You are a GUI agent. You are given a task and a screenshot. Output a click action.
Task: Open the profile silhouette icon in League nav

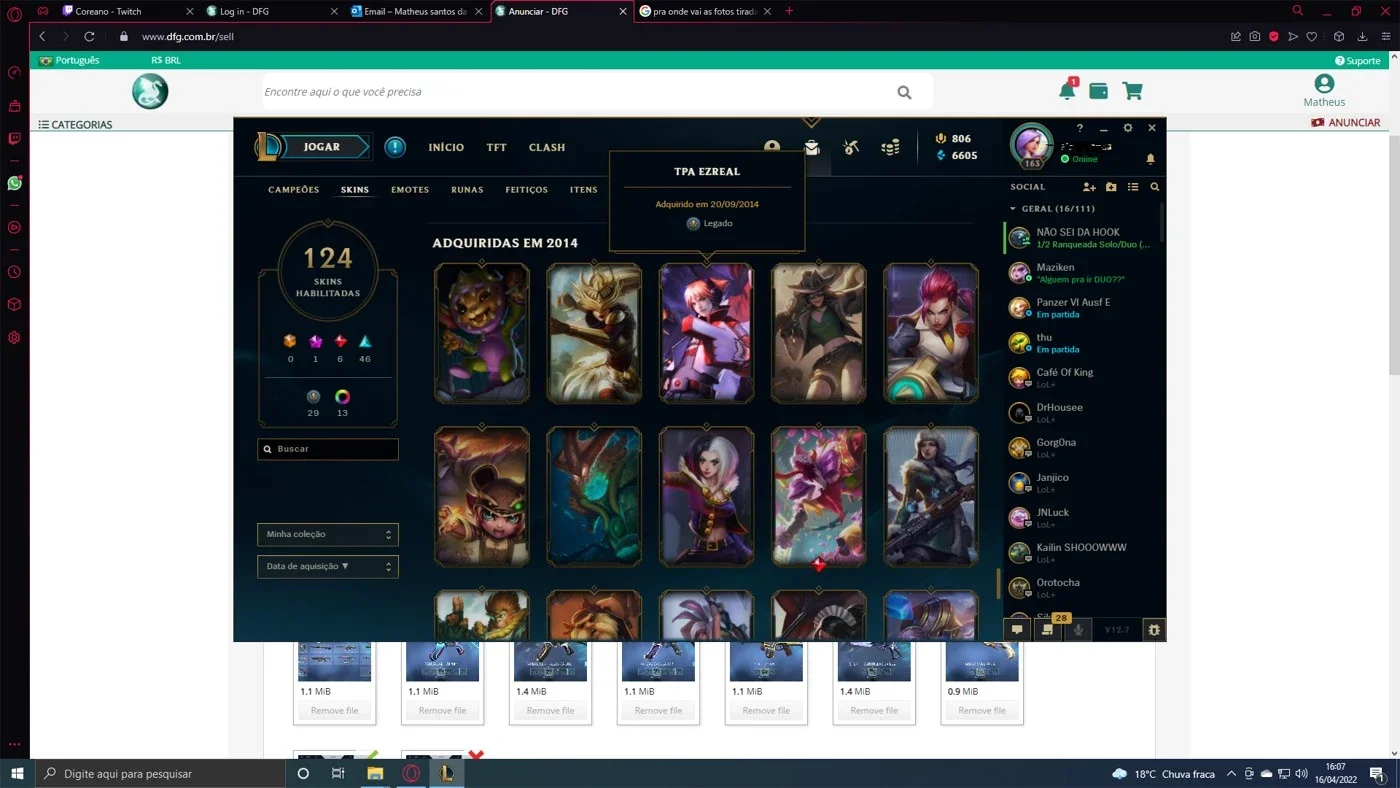772,147
